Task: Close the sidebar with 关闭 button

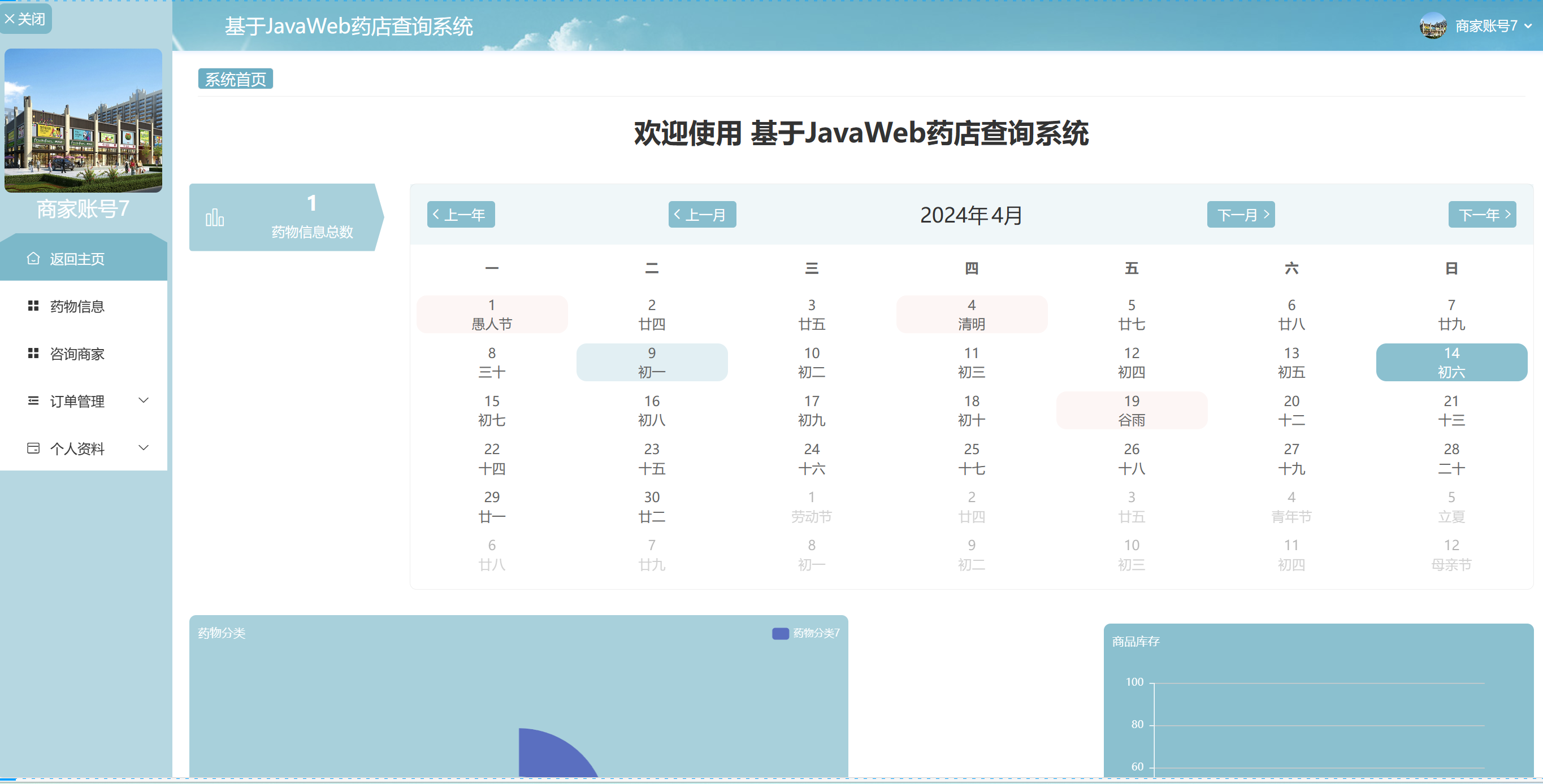Action: (x=25, y=19)
